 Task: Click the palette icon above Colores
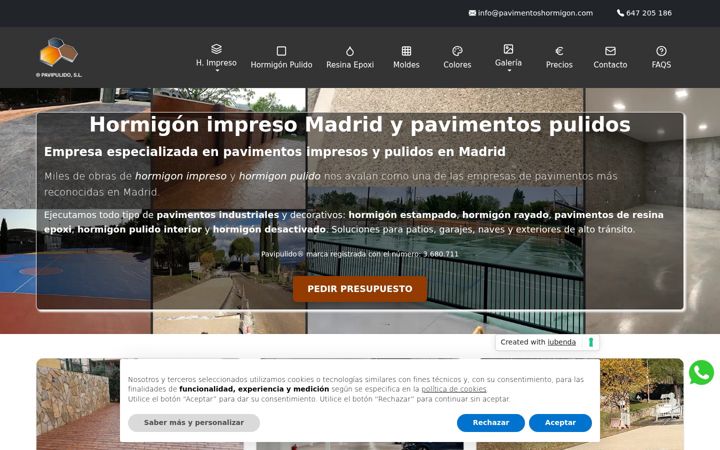click(x=457, y=51)
